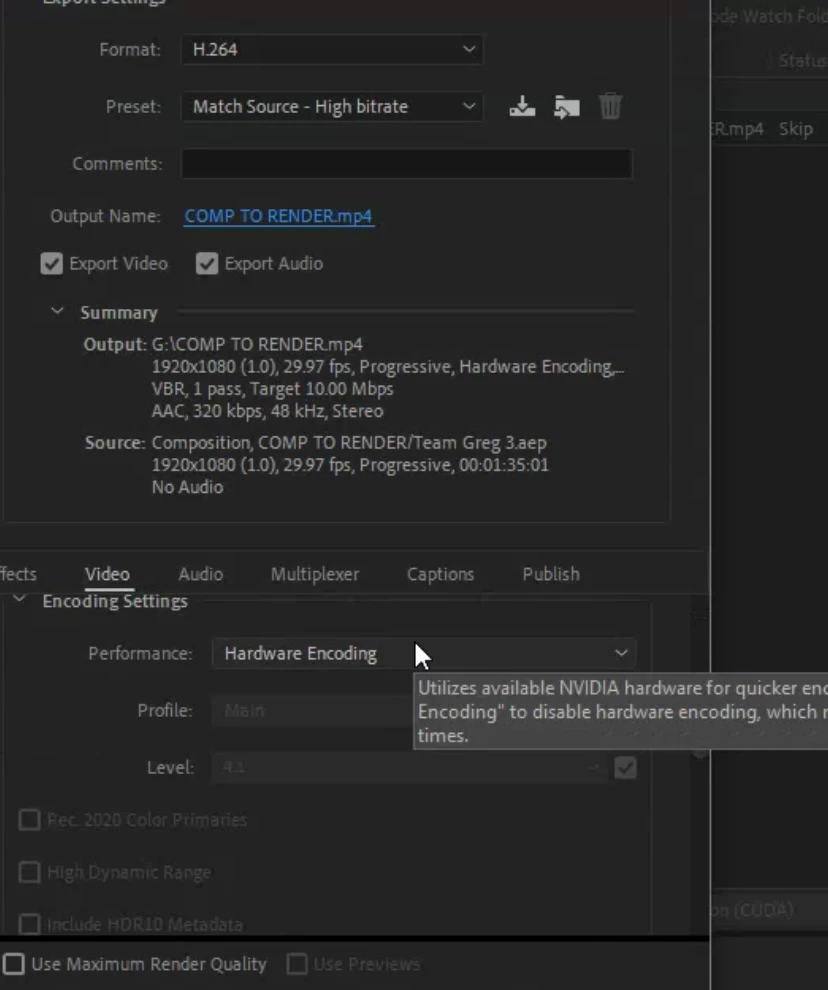Switch to the Publish tab
Viewport: 828px width, 990px height.
click(551, 574)
